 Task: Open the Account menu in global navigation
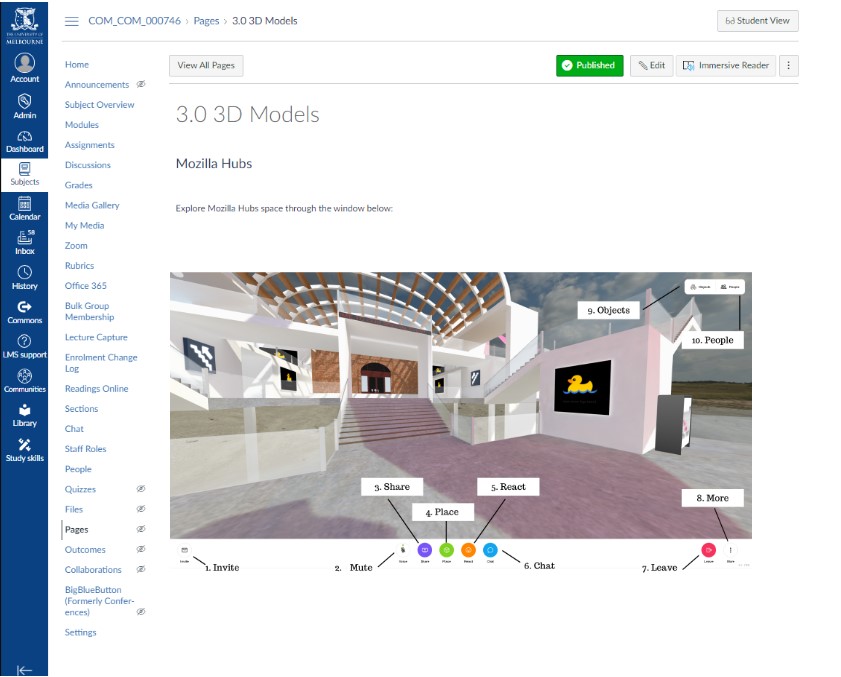point(24,68)
